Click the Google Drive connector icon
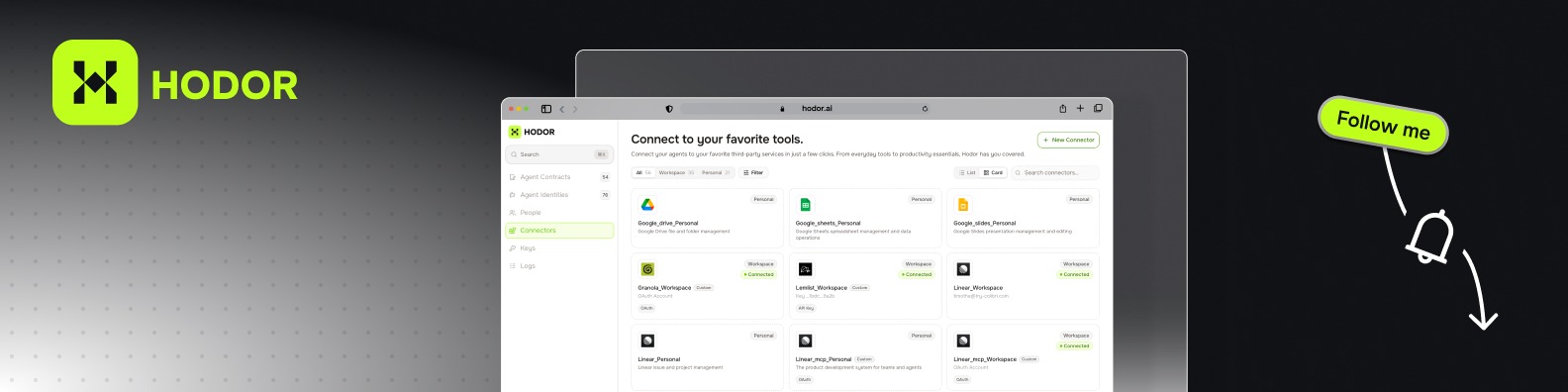1568x392 pixels. click(x=647, y=205)
